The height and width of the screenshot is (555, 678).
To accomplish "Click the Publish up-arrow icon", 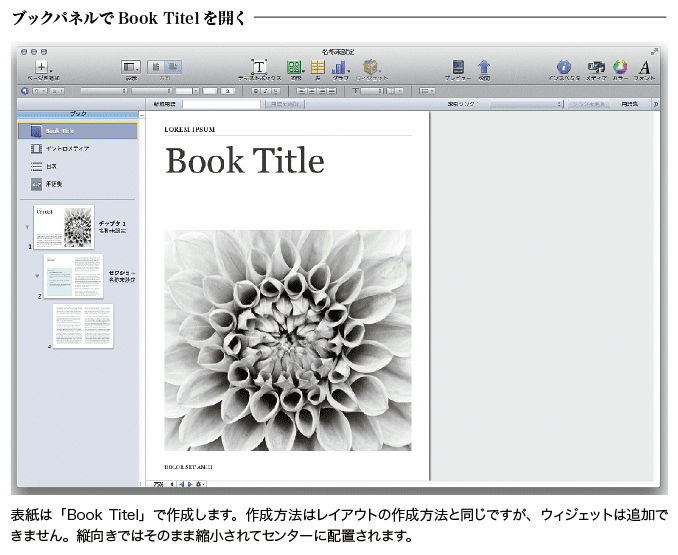I will coord(484,67).
